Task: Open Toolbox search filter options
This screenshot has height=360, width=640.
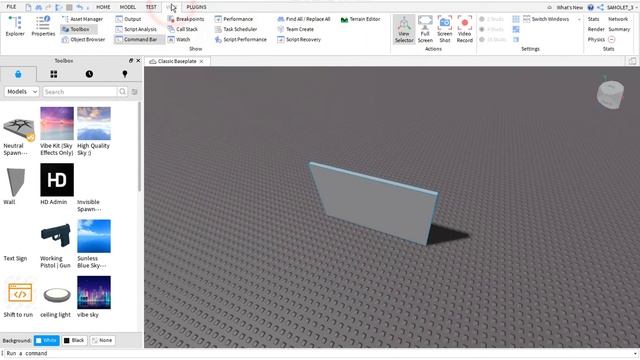Action: (134, 92)
